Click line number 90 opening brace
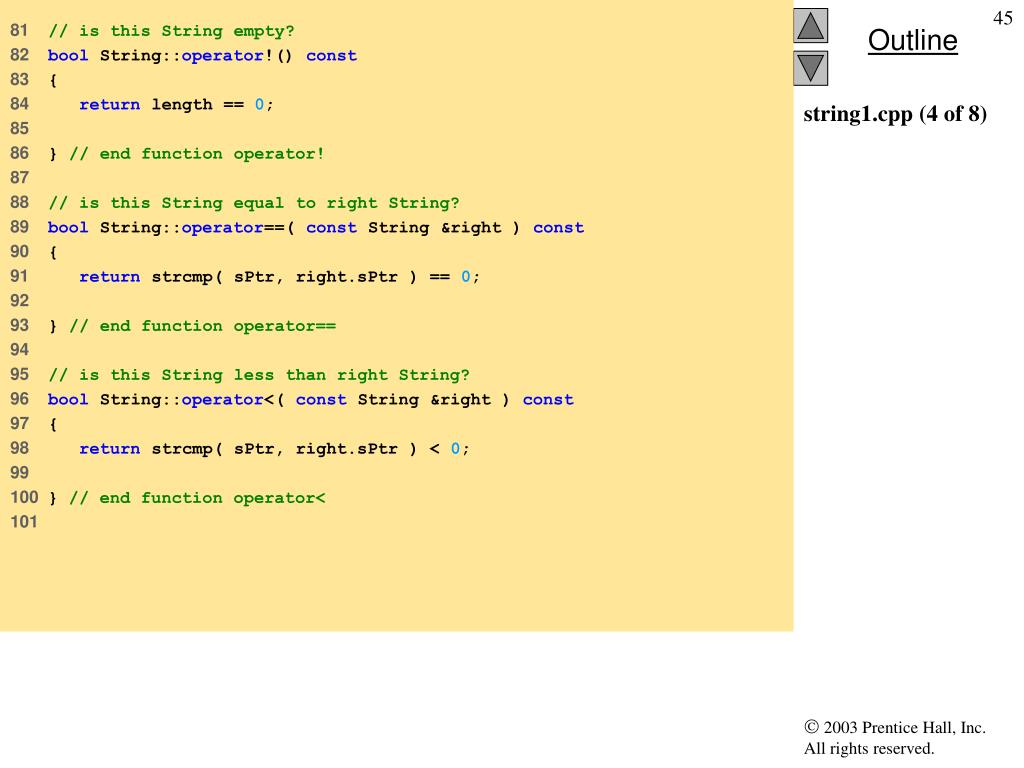Screen dimensions: 1024x768 coord(53,253)
